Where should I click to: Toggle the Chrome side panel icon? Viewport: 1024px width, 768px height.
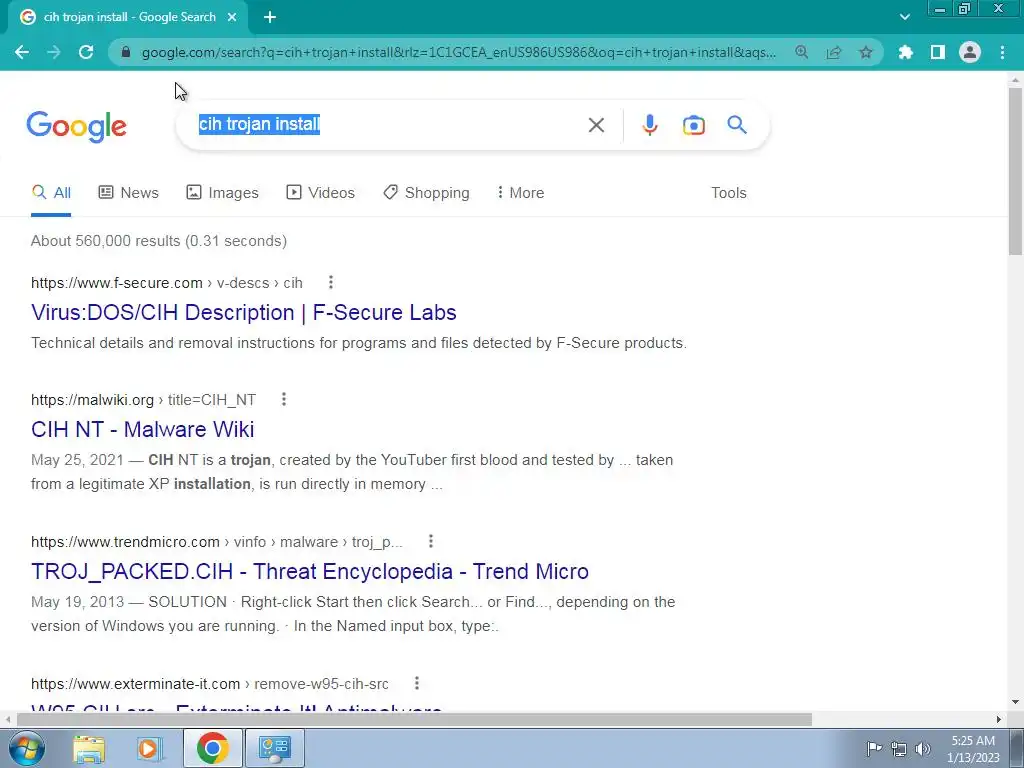coord(937,52)
